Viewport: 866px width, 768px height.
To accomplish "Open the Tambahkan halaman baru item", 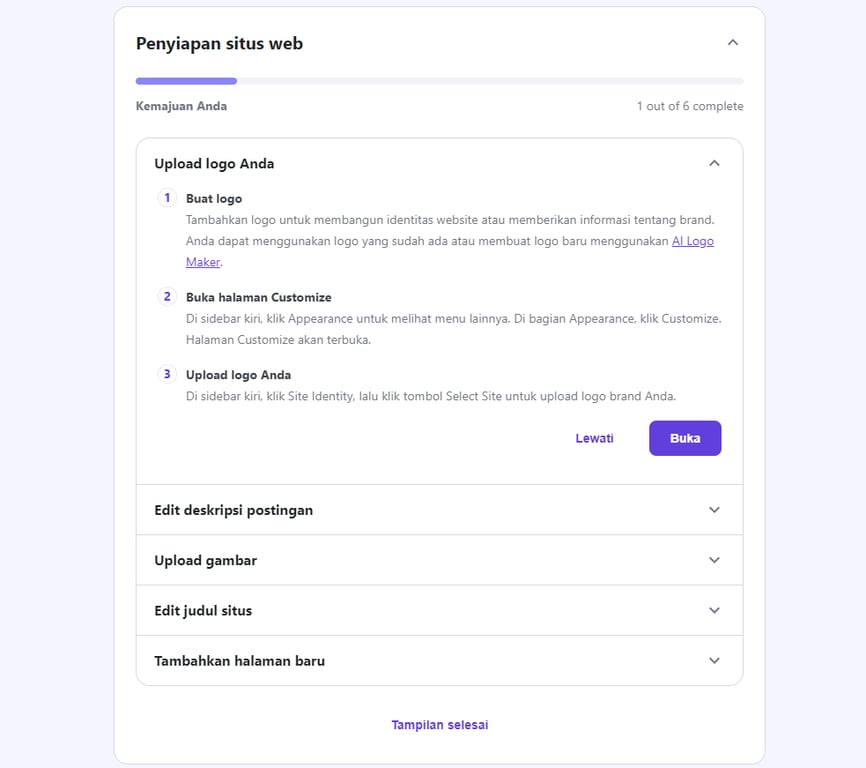I will 240,661.
